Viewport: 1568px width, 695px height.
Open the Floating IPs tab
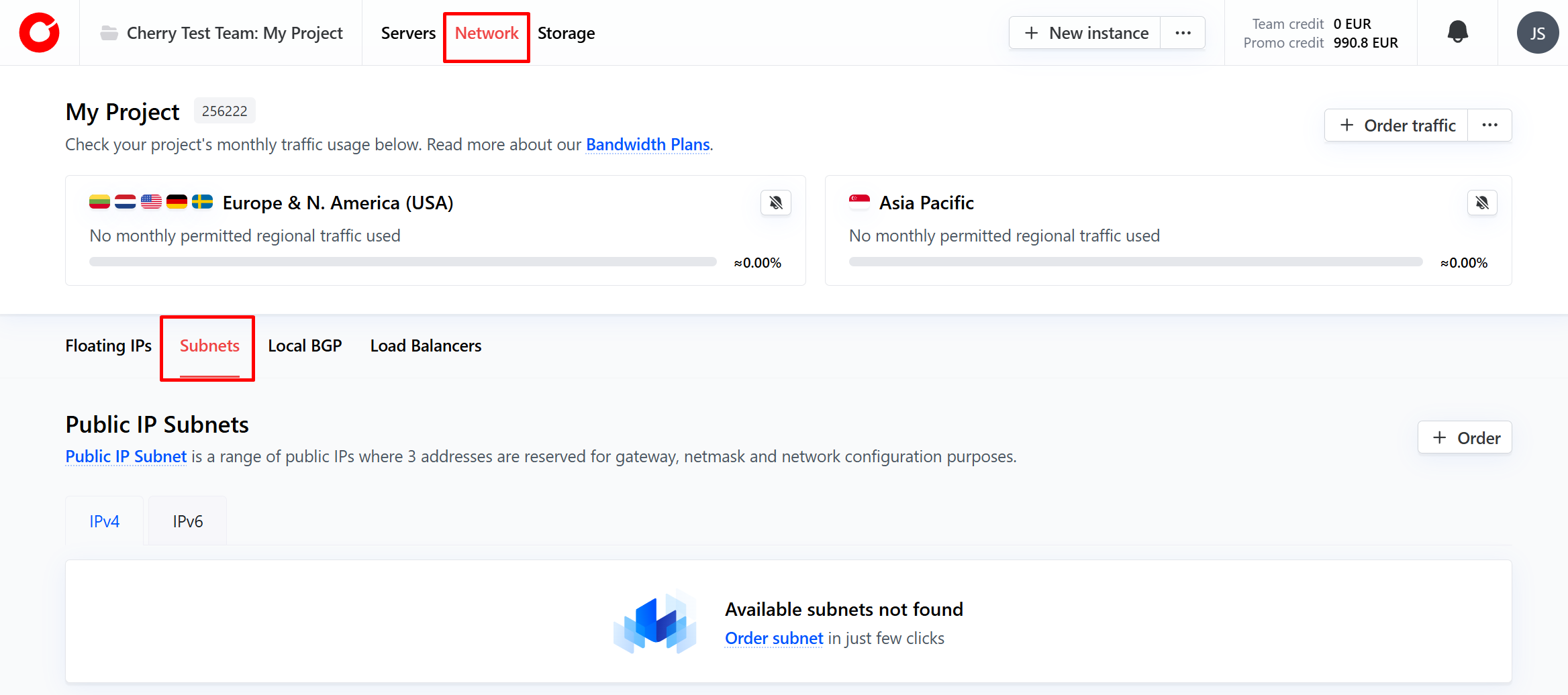(x=108, y=345)
